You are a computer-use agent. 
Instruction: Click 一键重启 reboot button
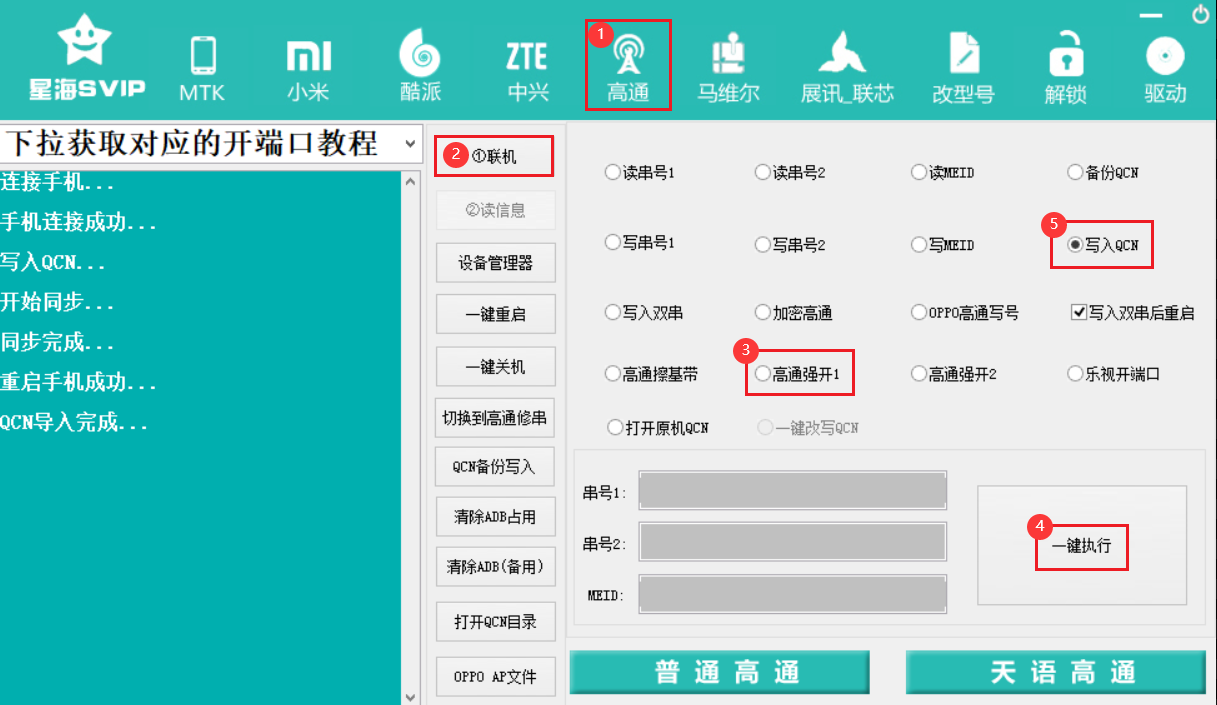[495, 314]
